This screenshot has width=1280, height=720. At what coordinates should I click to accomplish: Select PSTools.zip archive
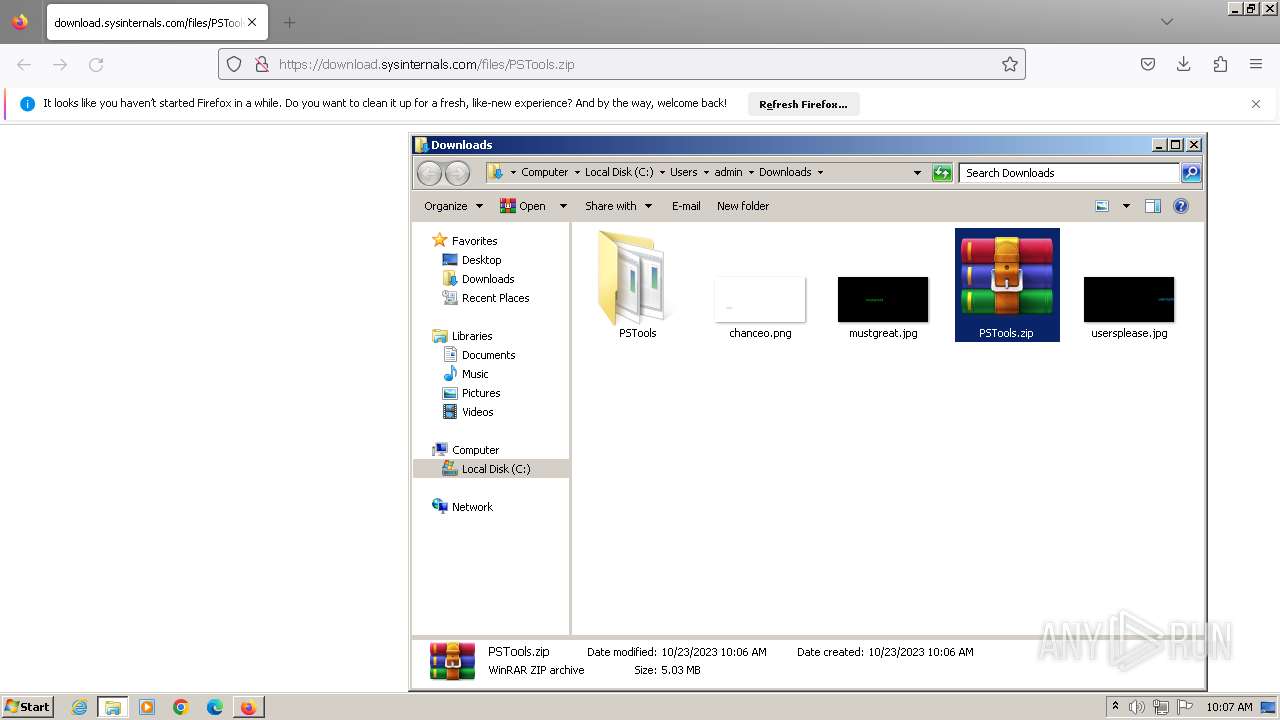tap(1007, 285)
